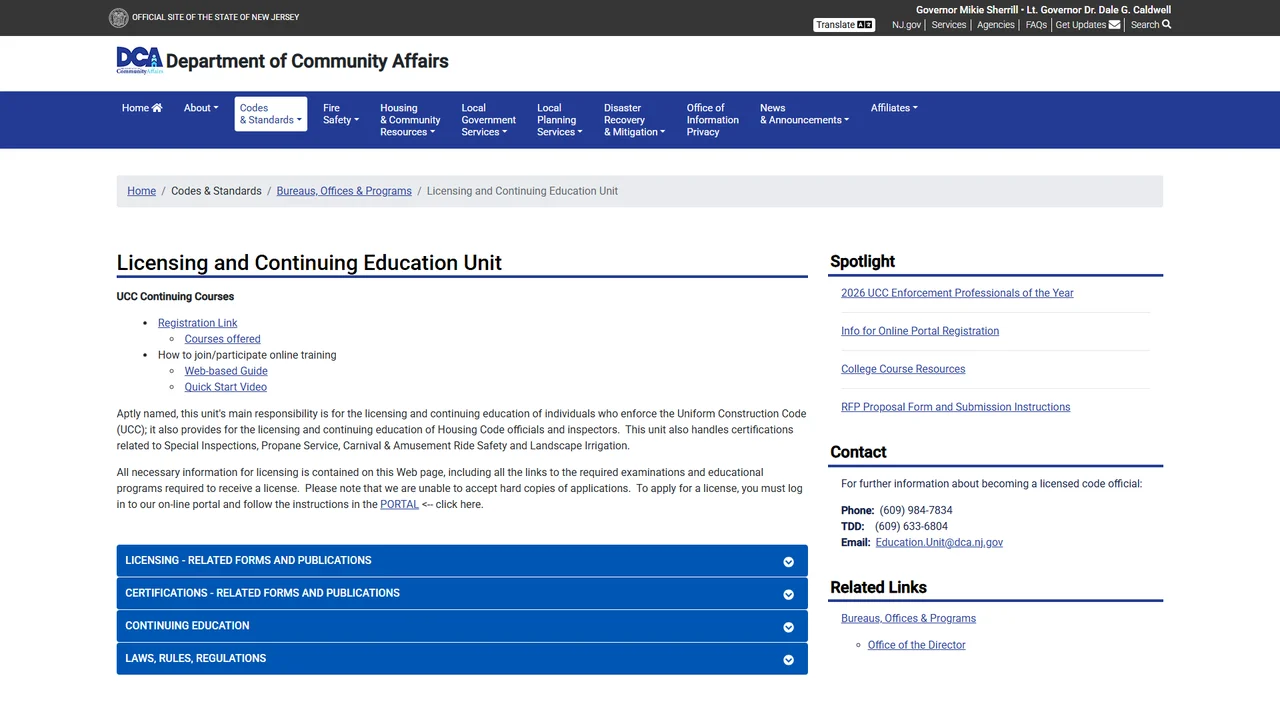Screen dimensions: 1280x720
Task: Click the New Jersey state seal icon
Action: pos(118,17)
